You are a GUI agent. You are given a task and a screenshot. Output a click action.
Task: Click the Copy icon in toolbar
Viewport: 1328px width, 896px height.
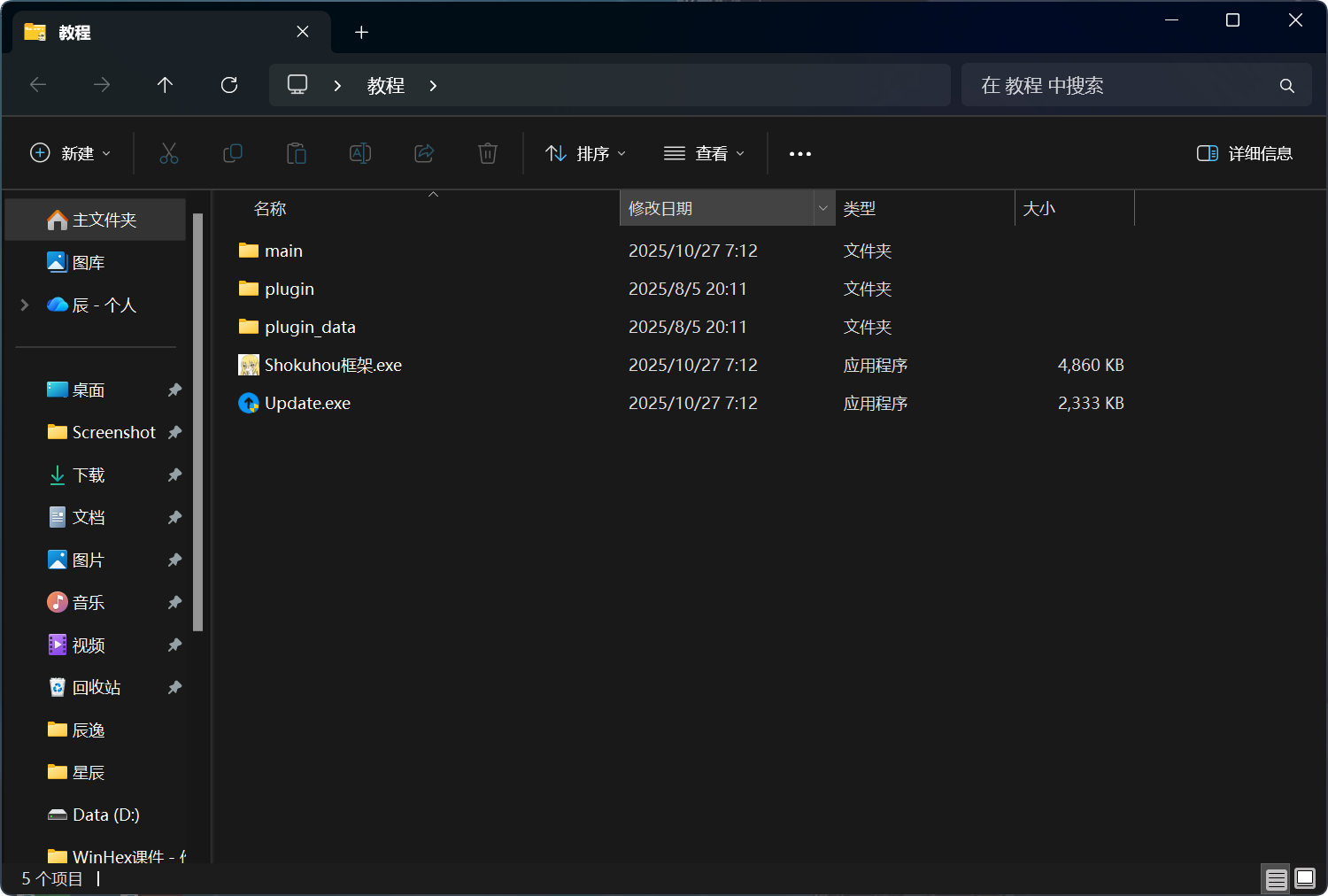[x=233, y=153]
